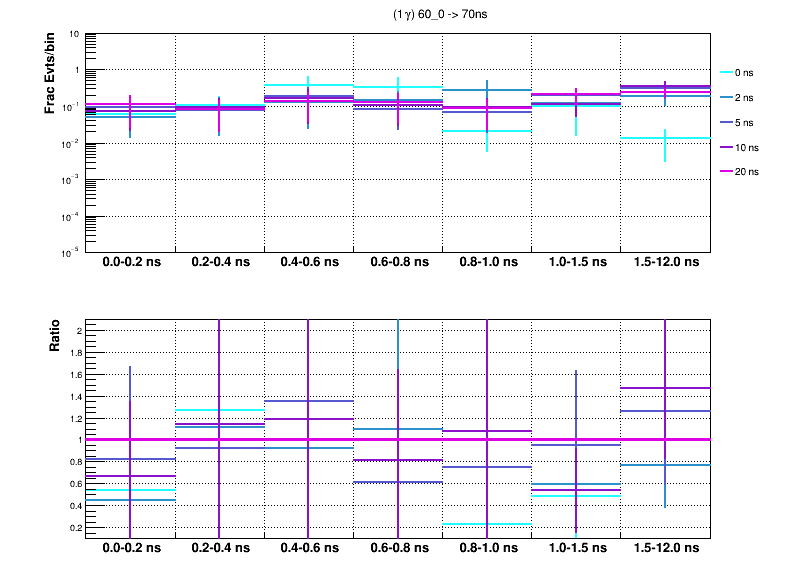Image resolution: width=796 pixels, height=572 pixels.
Task: Click the cyan 0 ns legend line
Action: (x=727, y=73)
